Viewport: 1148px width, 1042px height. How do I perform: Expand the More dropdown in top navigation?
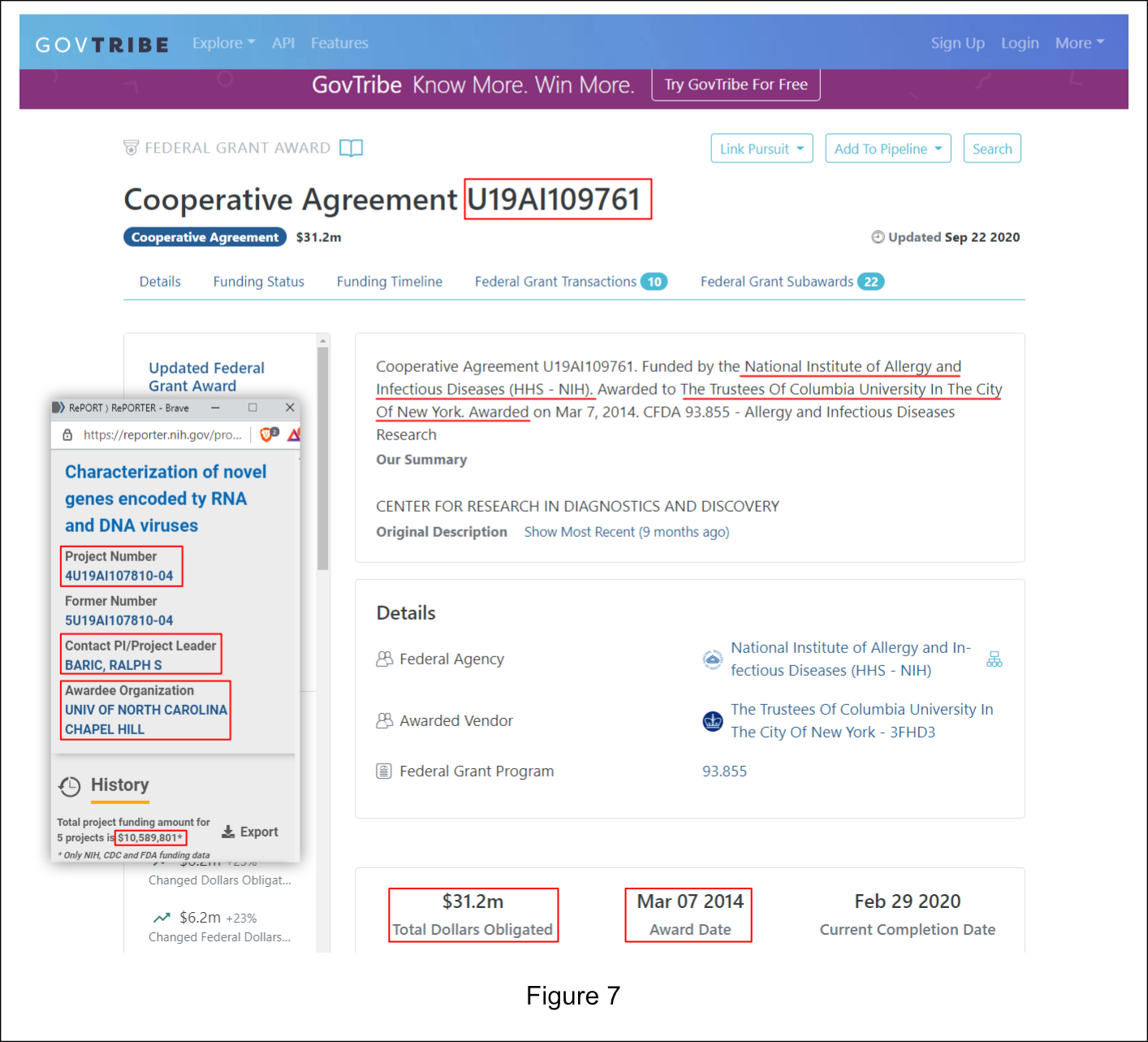coord(1080,43)
